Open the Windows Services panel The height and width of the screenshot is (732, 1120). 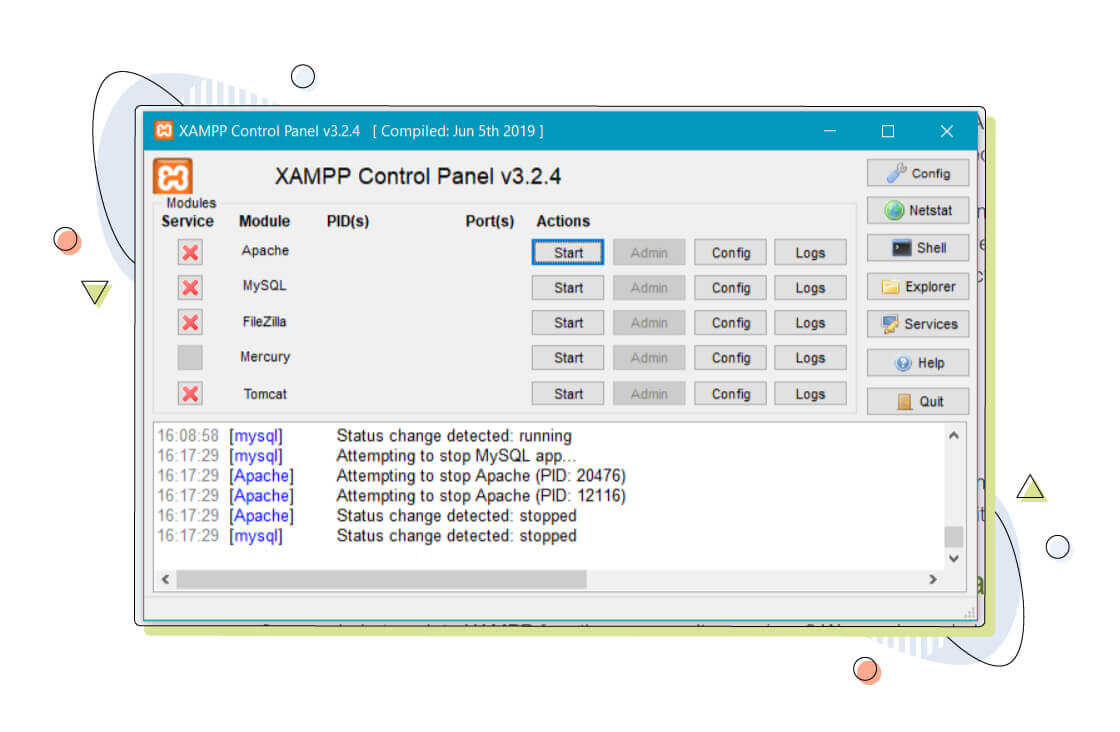coord(918,324)
